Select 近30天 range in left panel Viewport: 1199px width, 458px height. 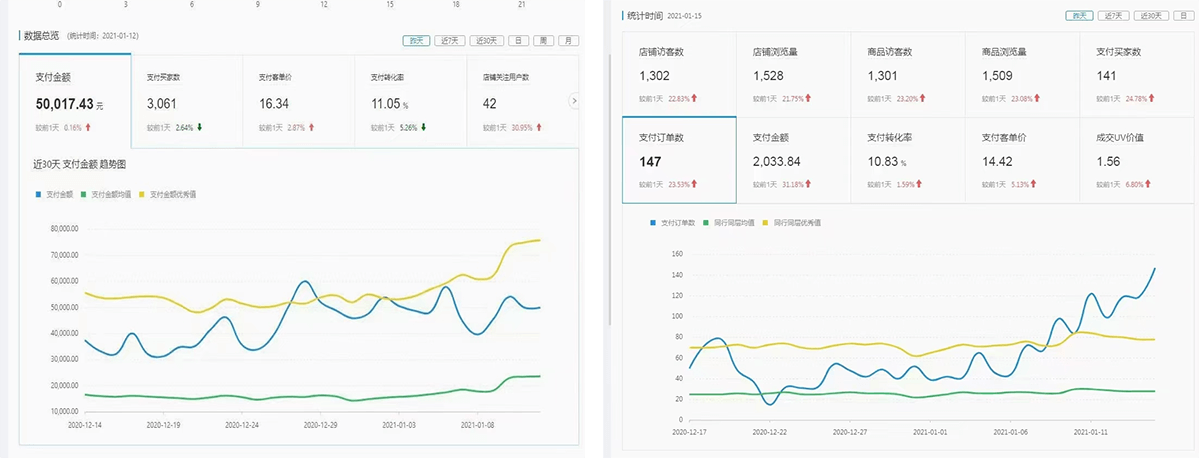coord(486,41)
